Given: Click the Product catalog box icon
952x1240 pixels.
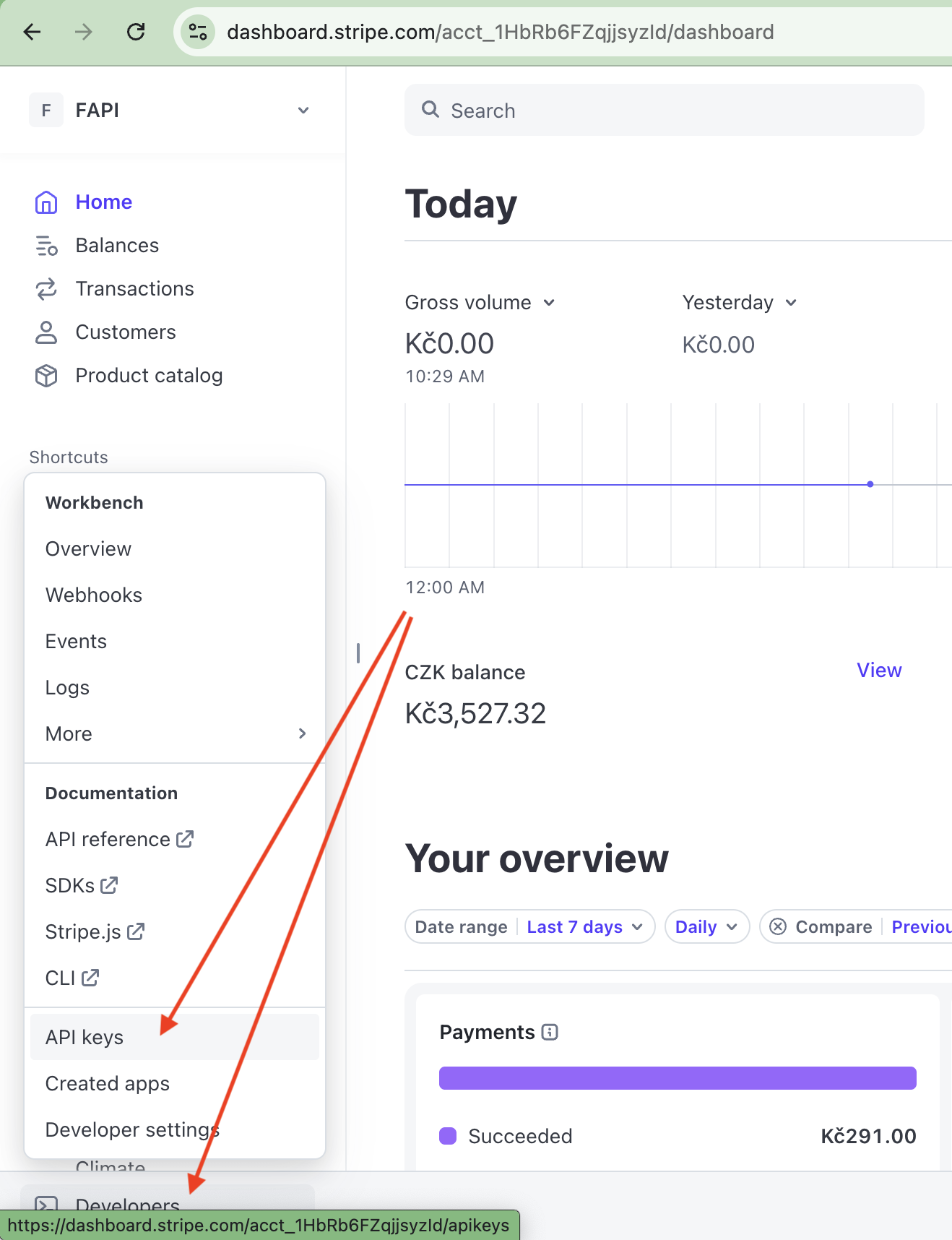Looking at the screenshot, I should tap(46, 376).
